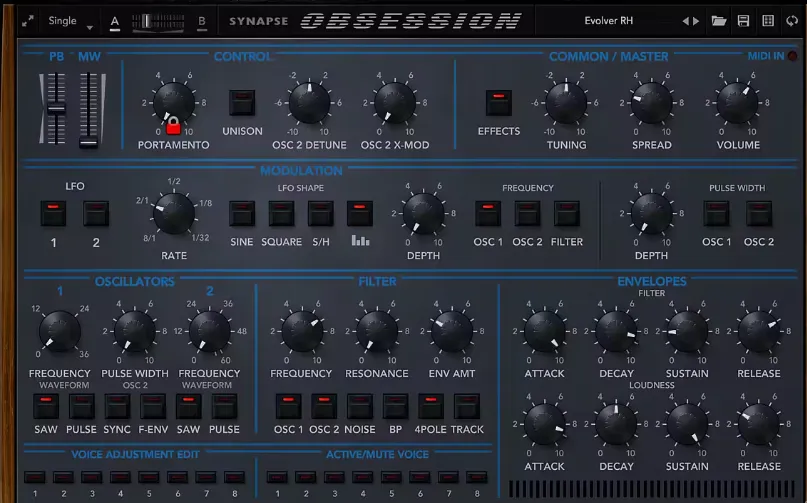Go to next preset with right arrow
The image size is (807, 503).
(x=696, y=21)
